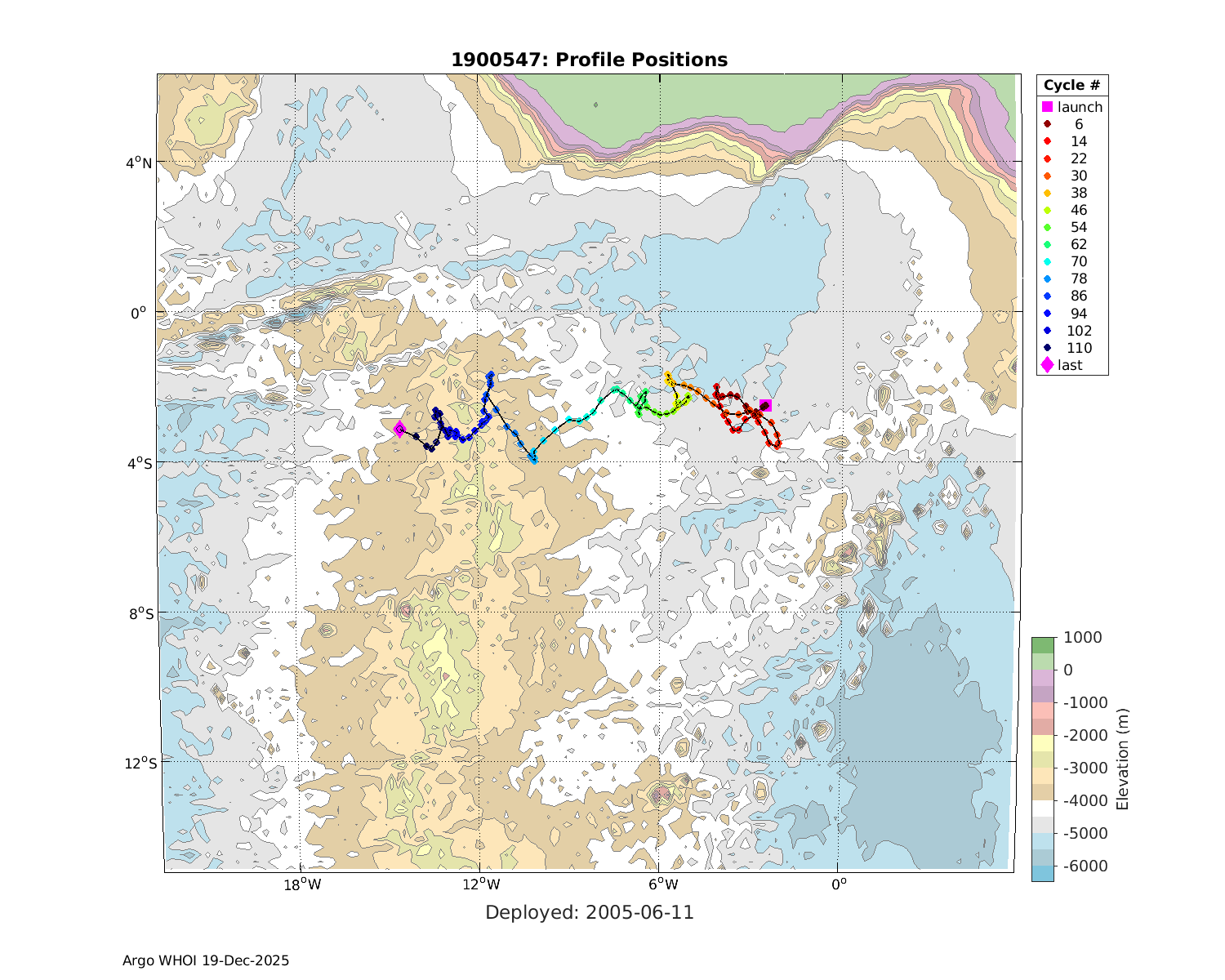Select the launch square in the legend
This screenshot has height=980, width=1225.
(x=1047, y=107)
